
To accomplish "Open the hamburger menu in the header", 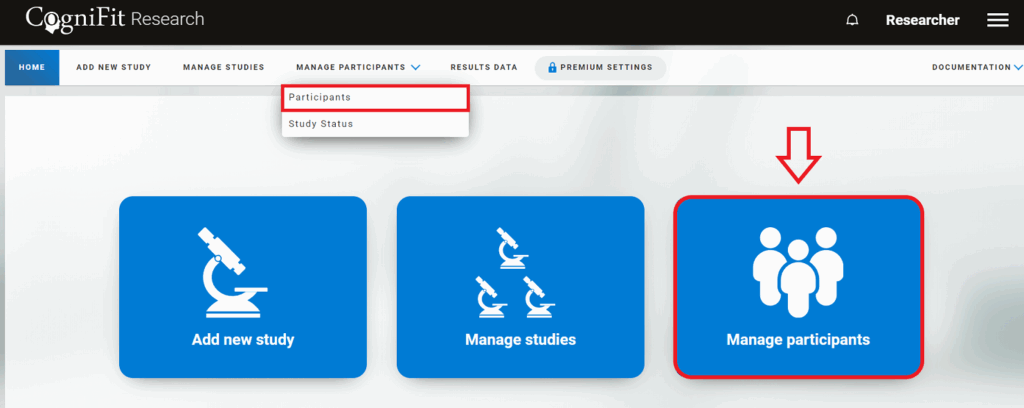I will tap(997, 20).
